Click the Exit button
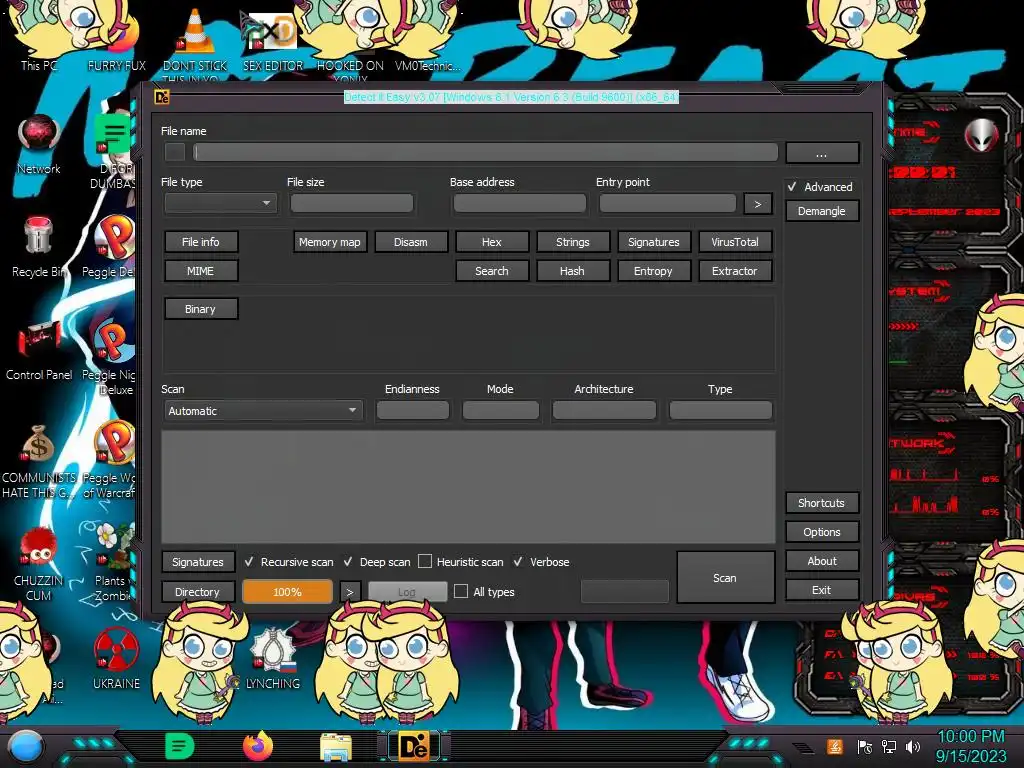This screenshot has width=1024, height=768. (822, 590)
